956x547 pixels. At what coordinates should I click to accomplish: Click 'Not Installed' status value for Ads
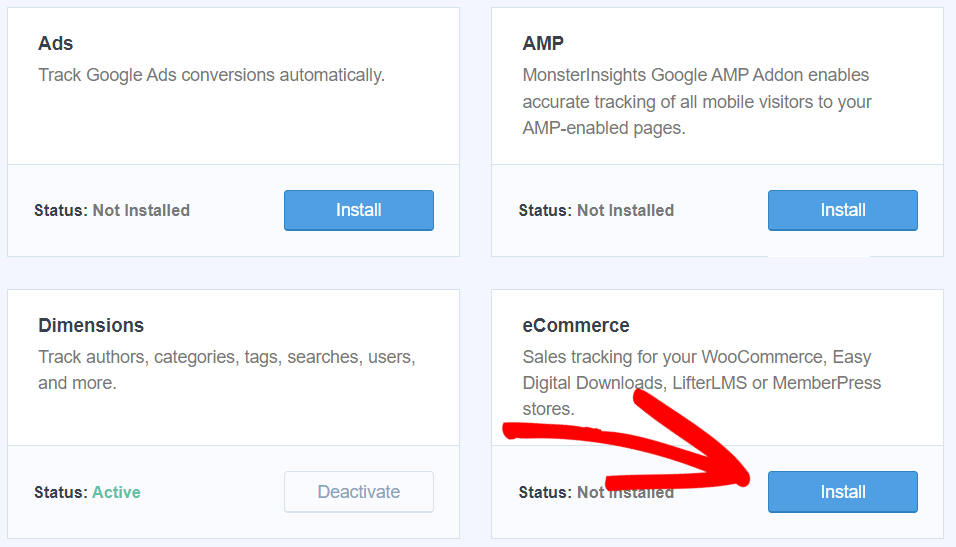[x=141, y=210]
